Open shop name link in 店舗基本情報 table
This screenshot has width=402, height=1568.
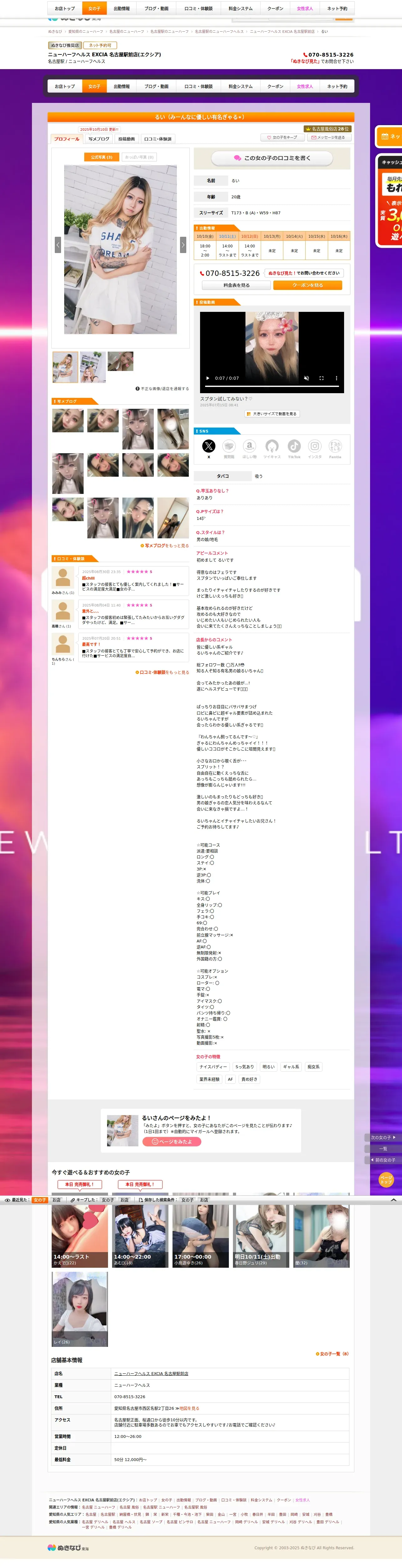tap(151, 1374)
